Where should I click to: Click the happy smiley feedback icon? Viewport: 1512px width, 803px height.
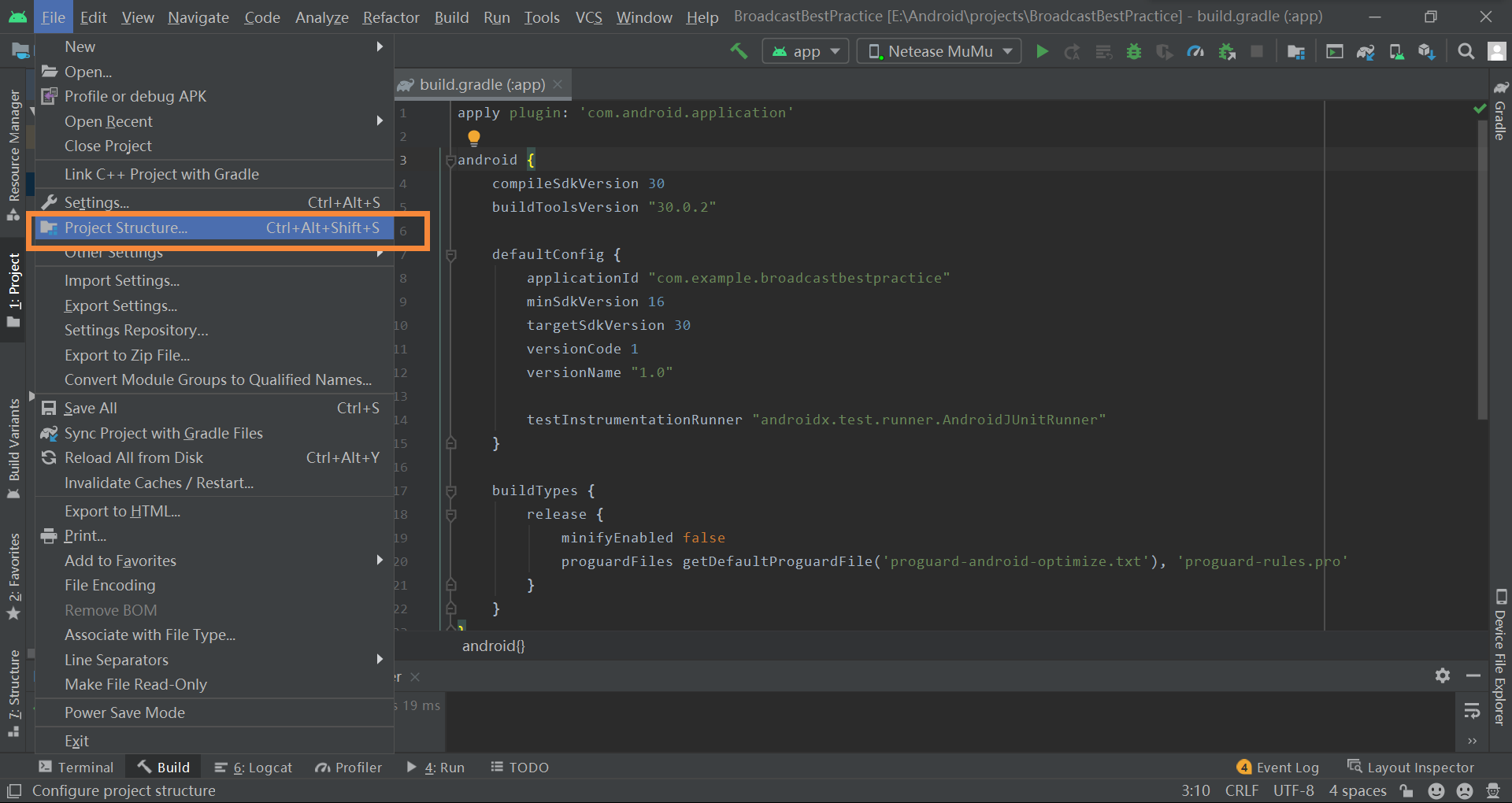[1437, 790]
